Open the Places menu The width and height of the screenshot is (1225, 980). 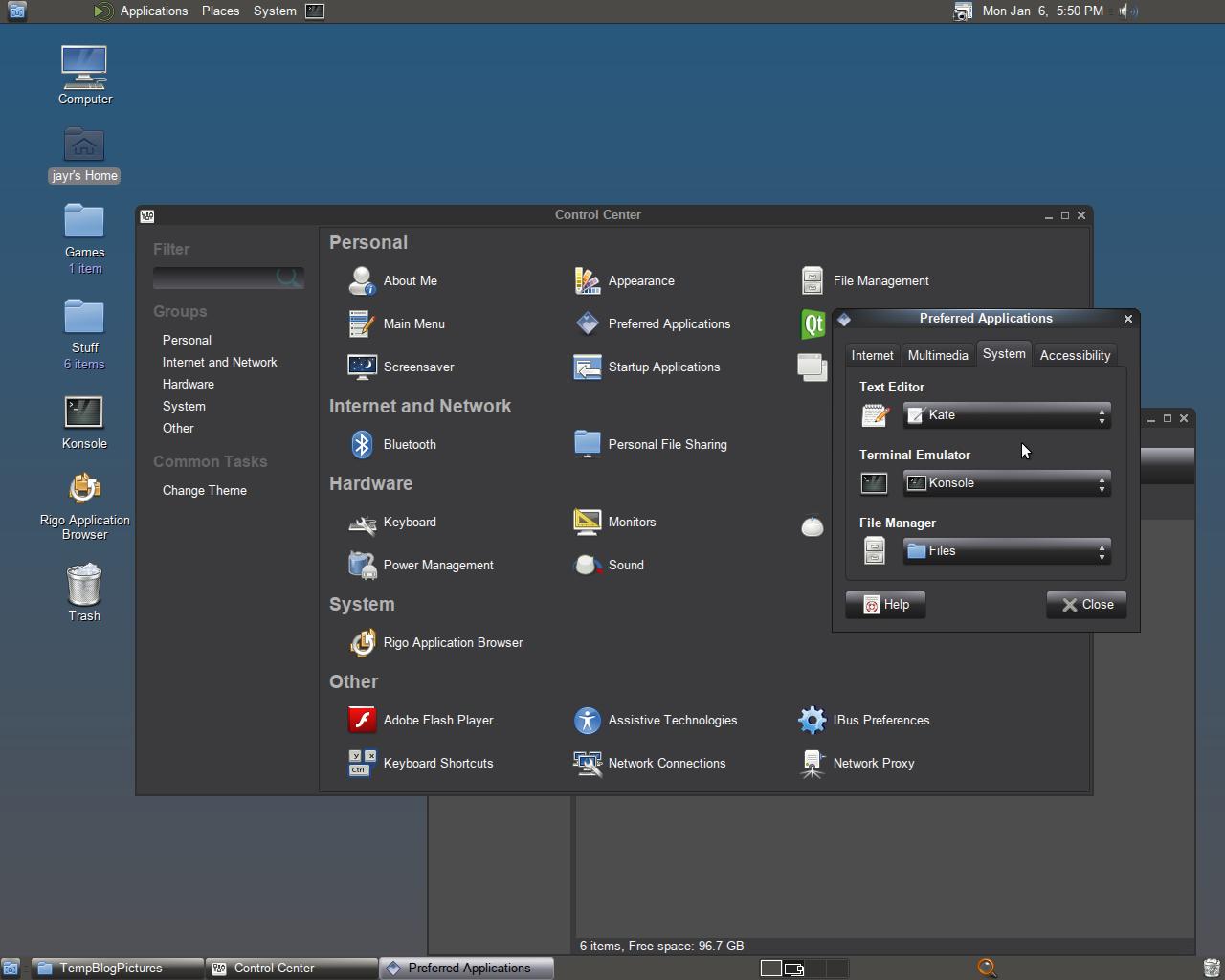tap(220, 11)
